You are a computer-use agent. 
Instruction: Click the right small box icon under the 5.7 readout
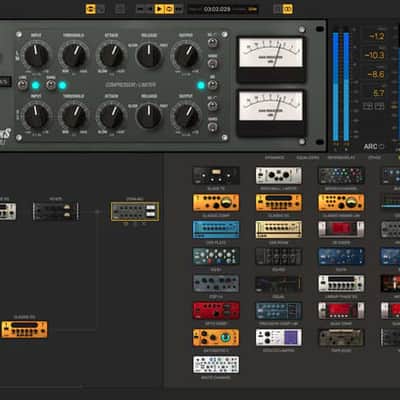click(x=379, y=106)
